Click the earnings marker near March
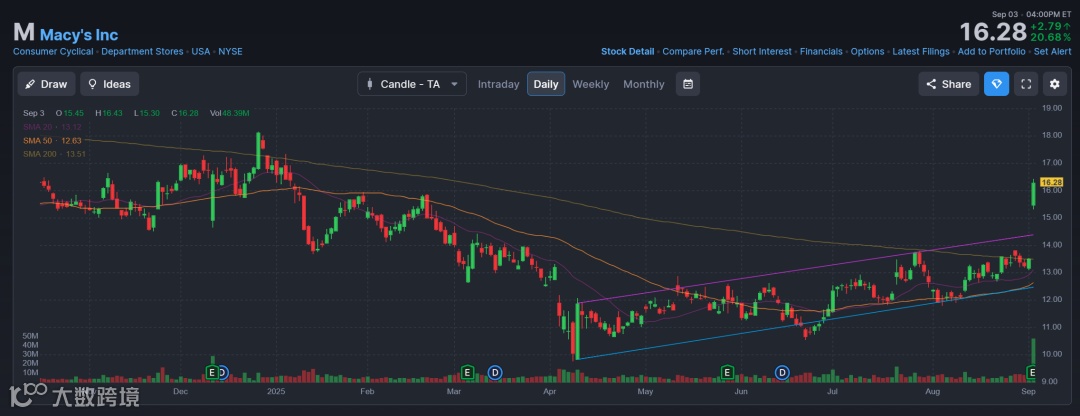This screenshot has height=416, width=1080. pos(468,373)
